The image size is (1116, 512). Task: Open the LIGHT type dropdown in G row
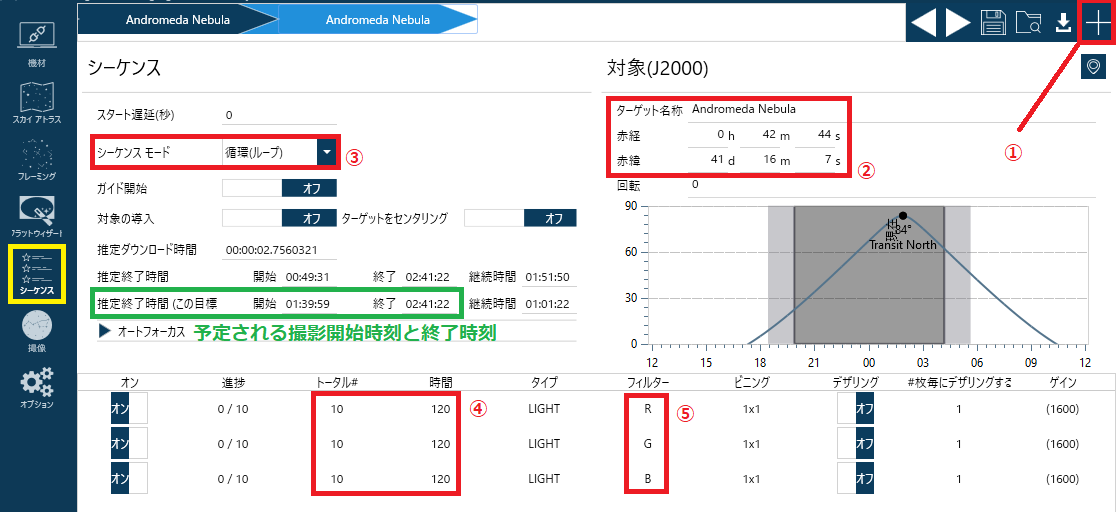pos(544,444)
